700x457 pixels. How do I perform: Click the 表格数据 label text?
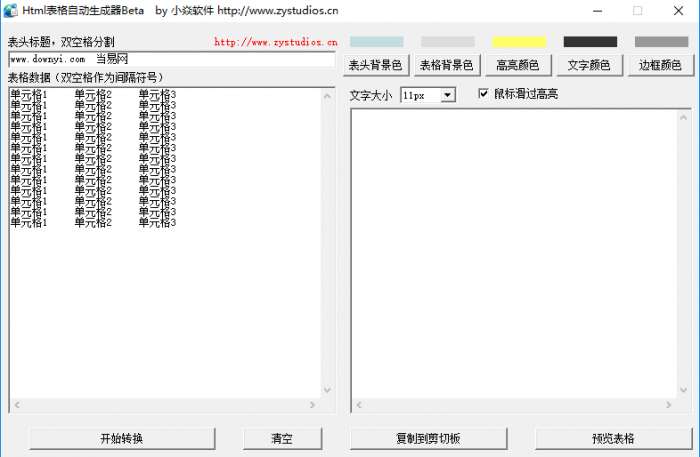85,78
